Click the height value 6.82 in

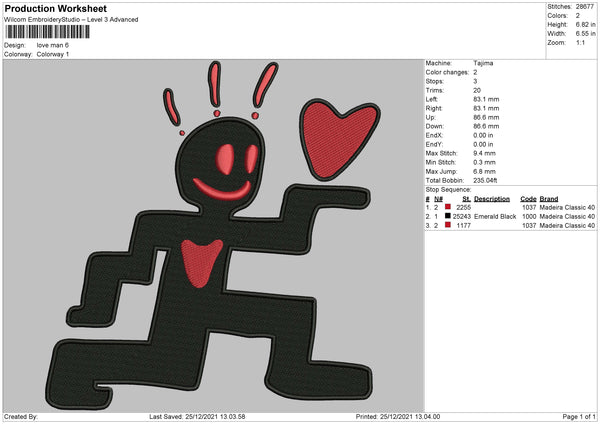[x=585, y=24]
